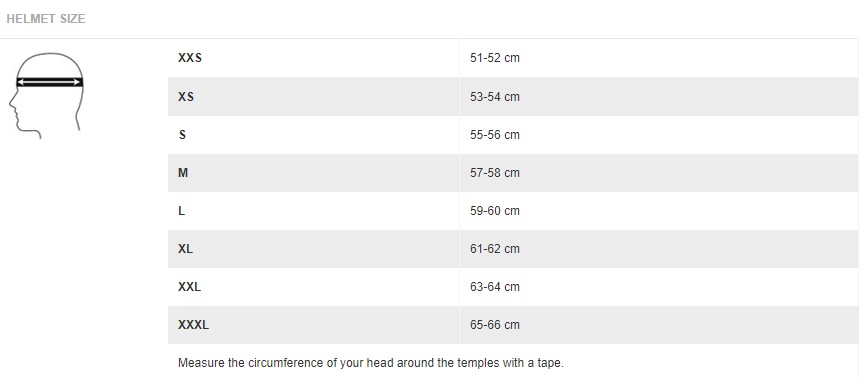This screenshot has height=378, width=863.
Task: Select the 57-58 cm value
Action: click(x=495, y=173)
